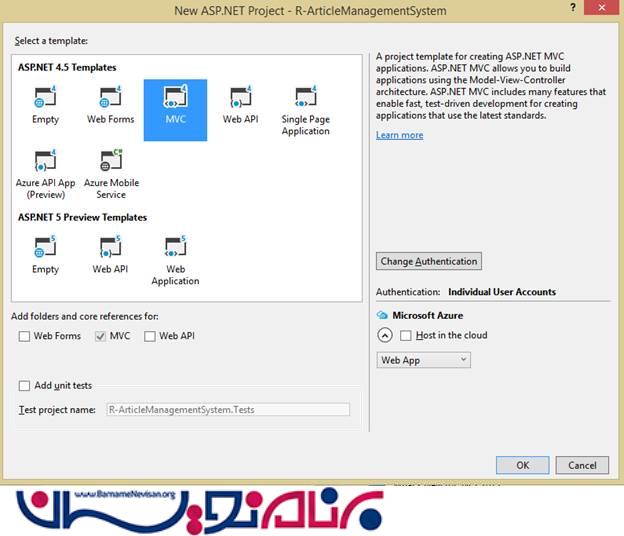Enable the Add unit tests checkbox
The width and height of the screenshot is (624, 536).
[x=25, y=386]
